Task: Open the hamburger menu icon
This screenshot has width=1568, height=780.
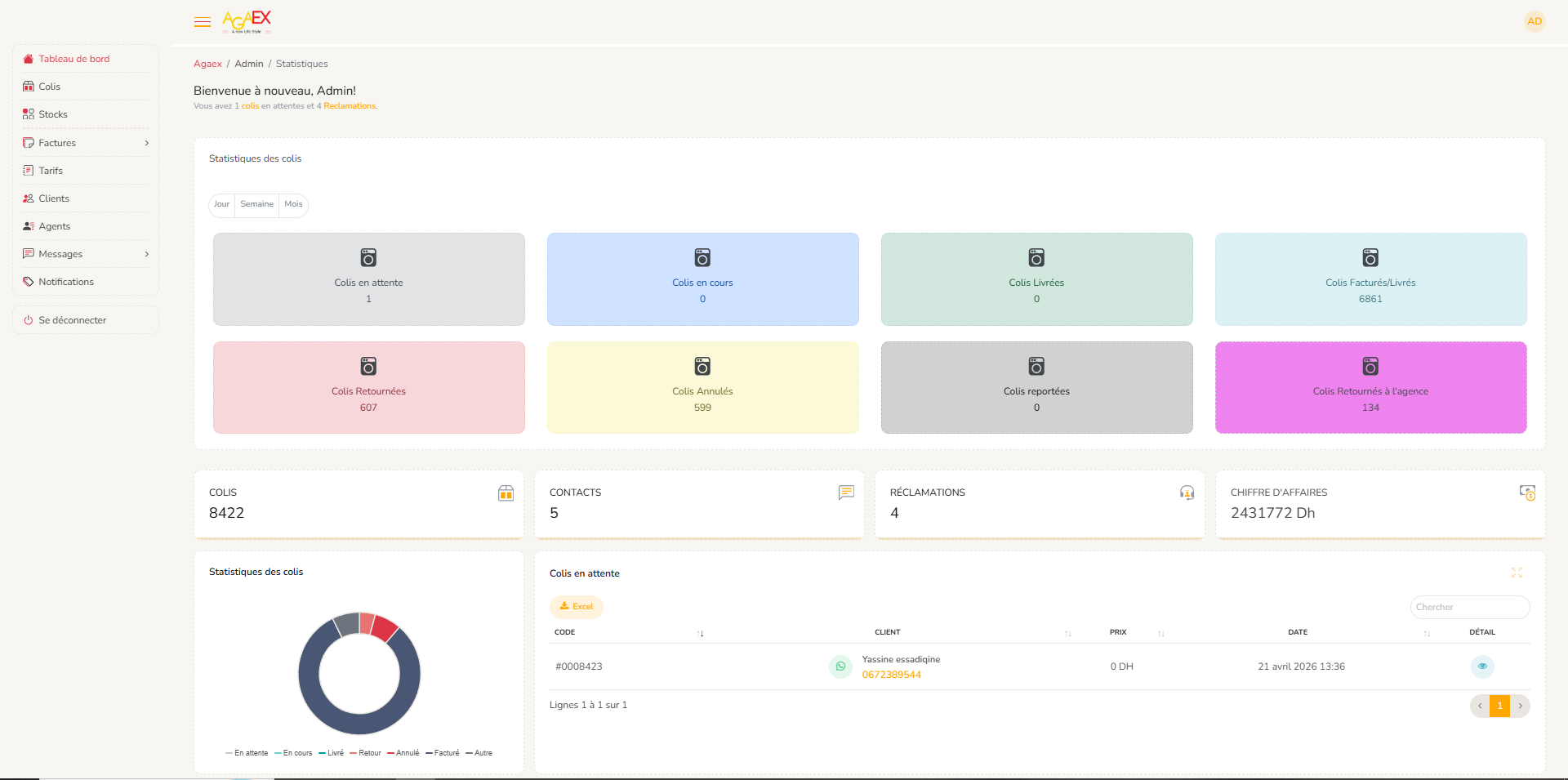Action: [203, 22]
